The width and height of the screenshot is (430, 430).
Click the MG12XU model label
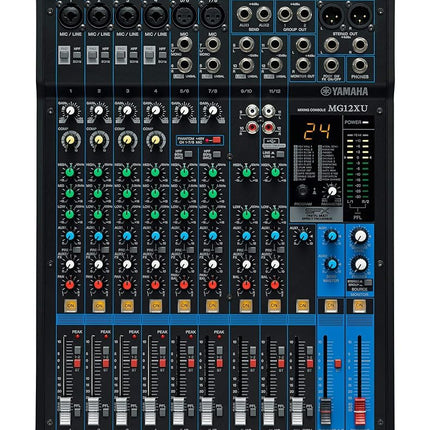[x=348, y=108]
